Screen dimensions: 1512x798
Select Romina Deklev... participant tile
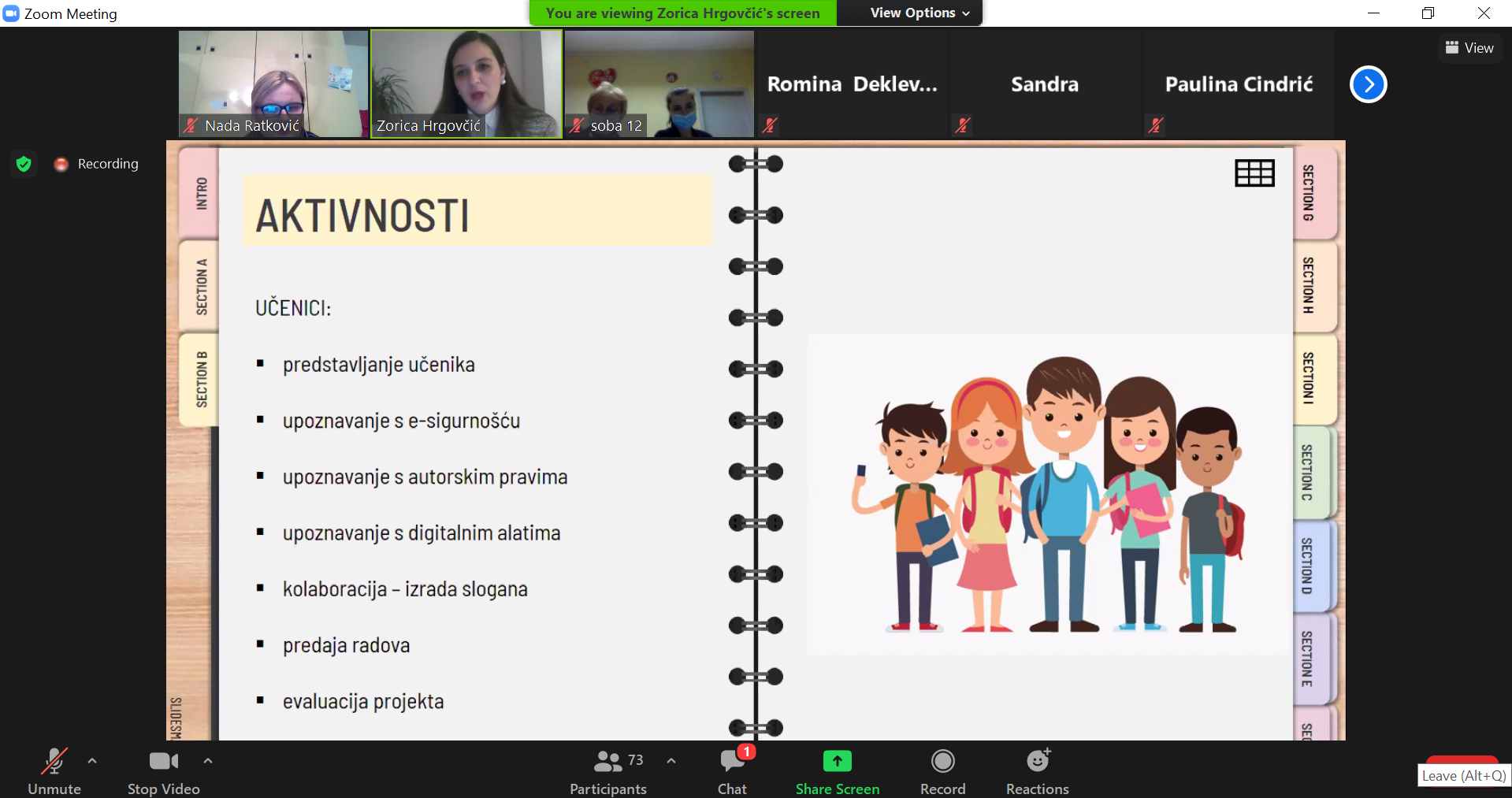(853, 84)
